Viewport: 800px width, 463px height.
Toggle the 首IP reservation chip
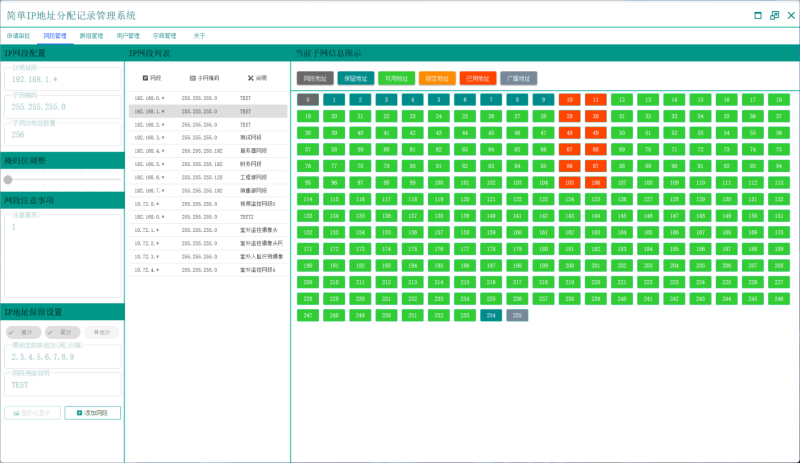[22, 332]
